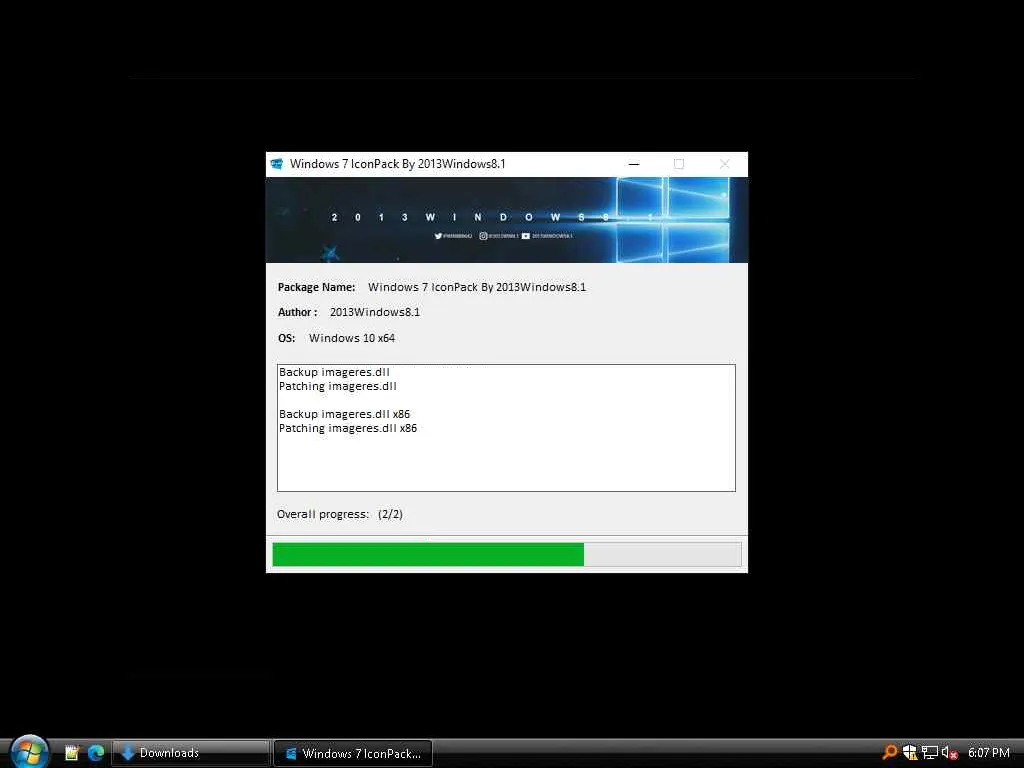This screenshot has height=768, width=1024.
Task: Switch to the Downloads taskbar window
Action: coord(191,753)
